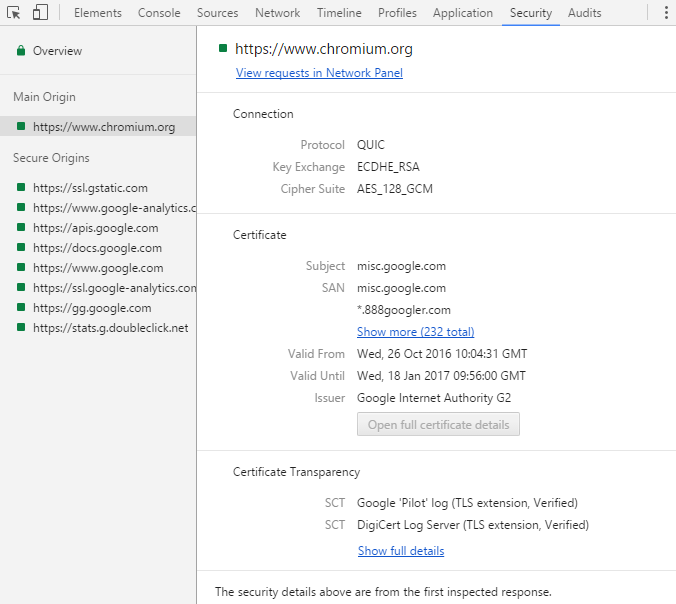Click the Connection section heading
Viewport: 676px width, 604px height.
pos(263,114)
